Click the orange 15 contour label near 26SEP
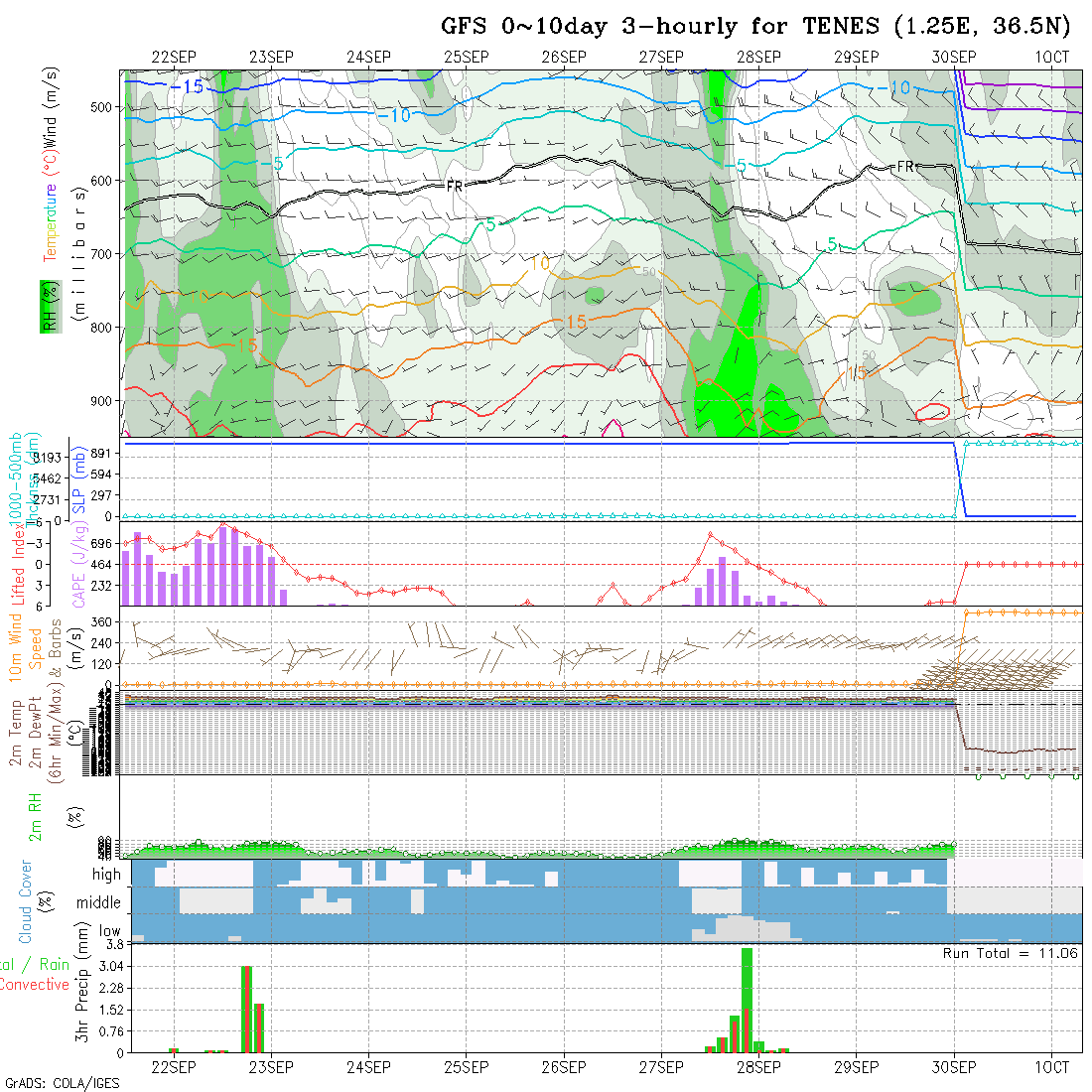 [576, 322]
